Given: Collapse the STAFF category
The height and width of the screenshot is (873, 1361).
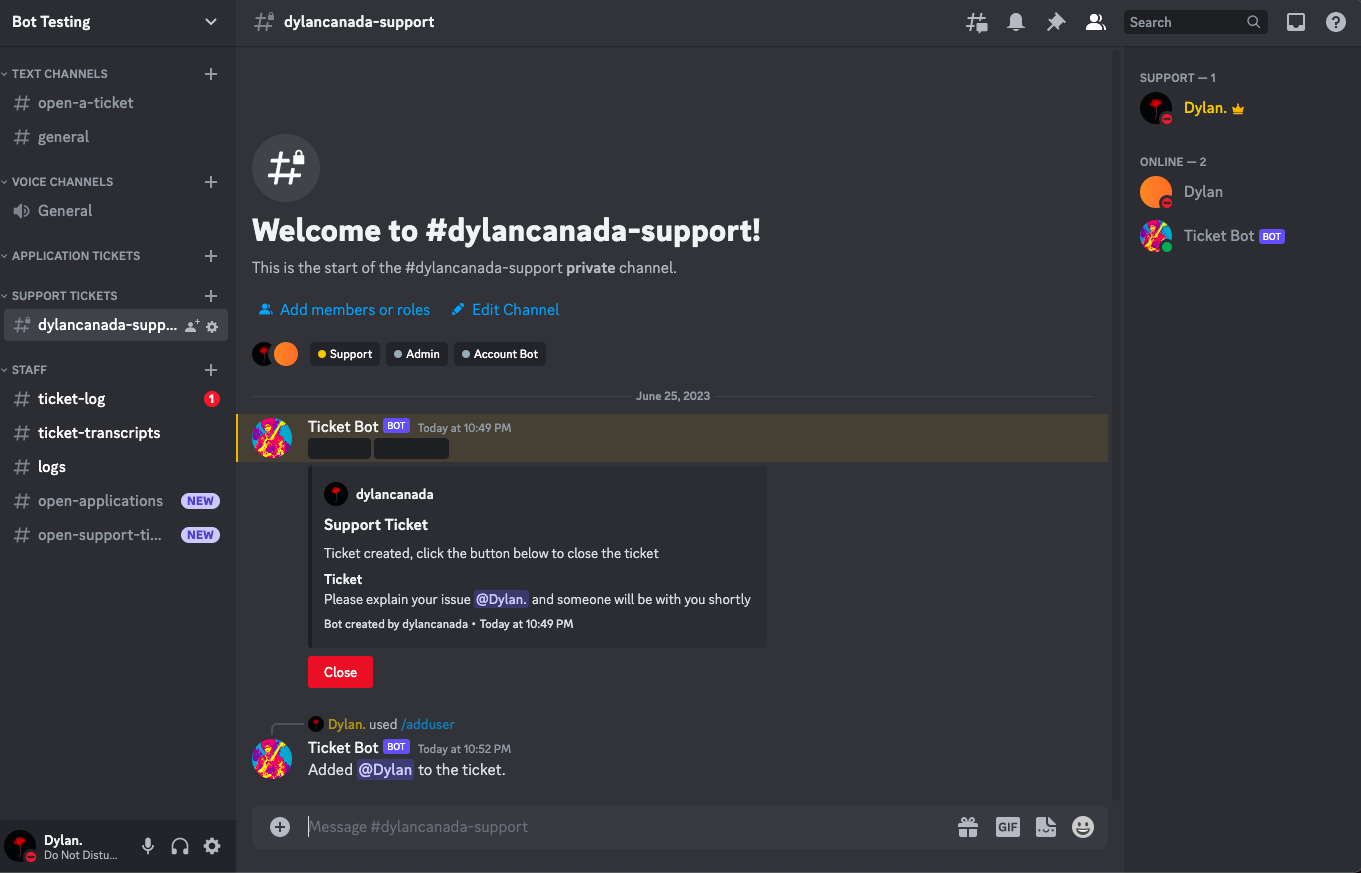Looking at the screenshot, I should tap(27, 369).
